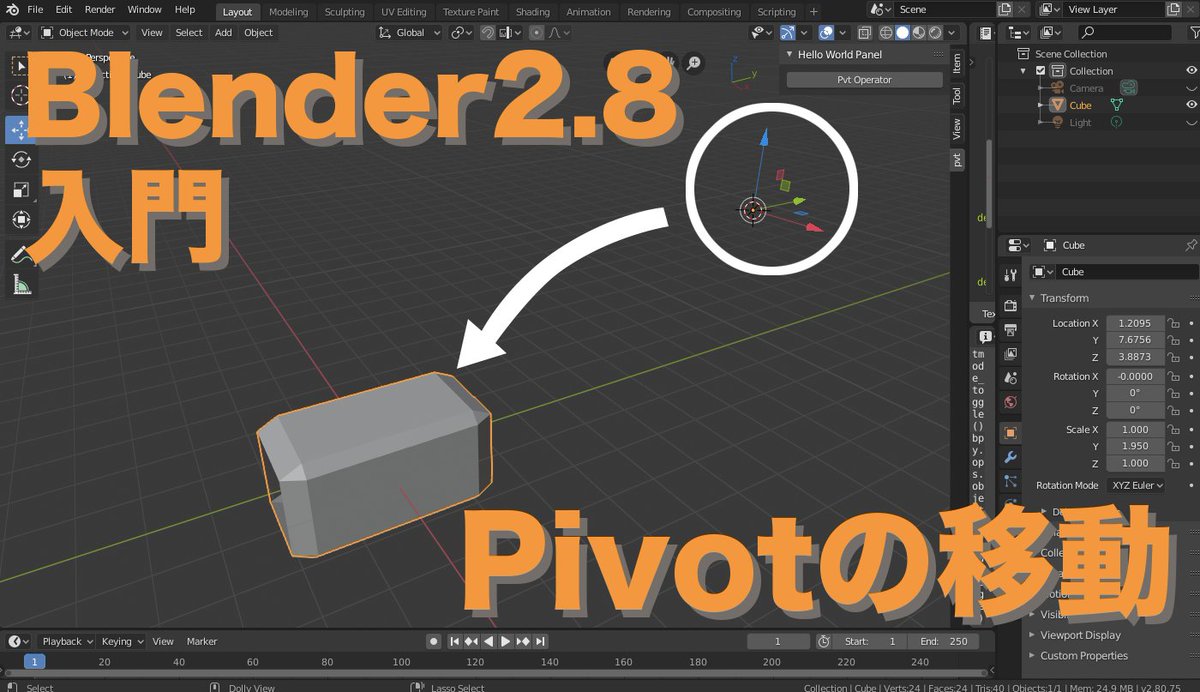Viewport: 1200px width, 692px height.
Task: Switch to solid viewport shading
Action: (x=902, y=32)
